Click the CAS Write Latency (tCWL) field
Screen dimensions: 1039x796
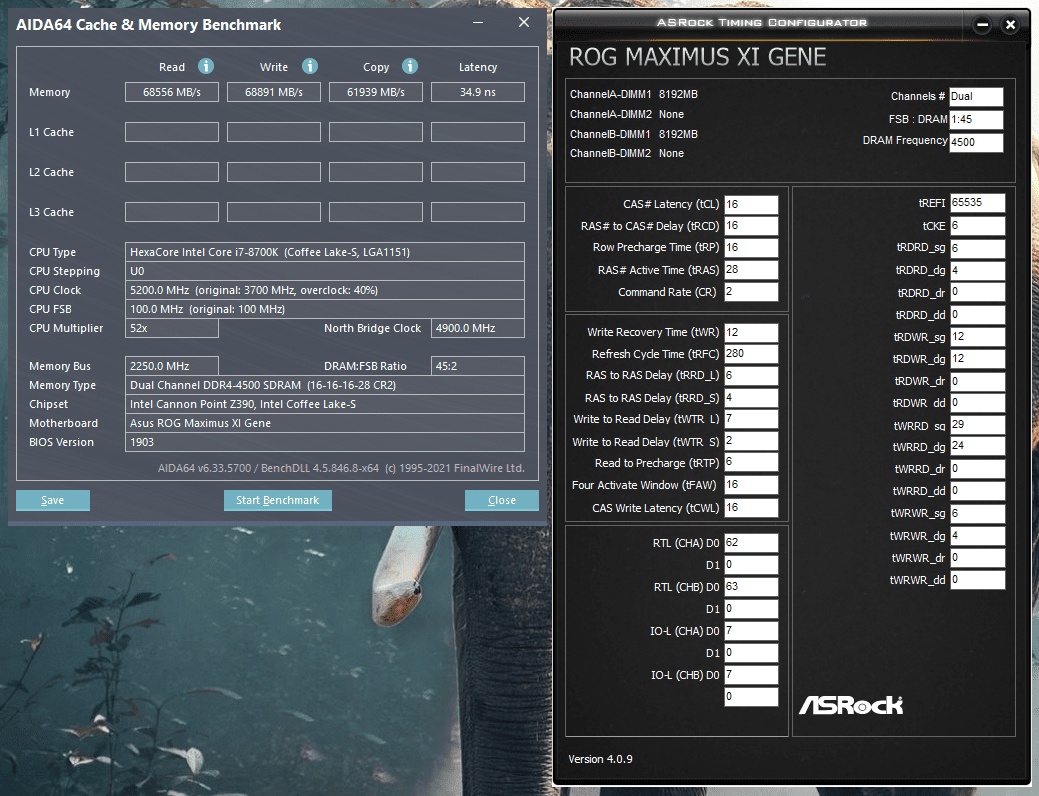751,508
